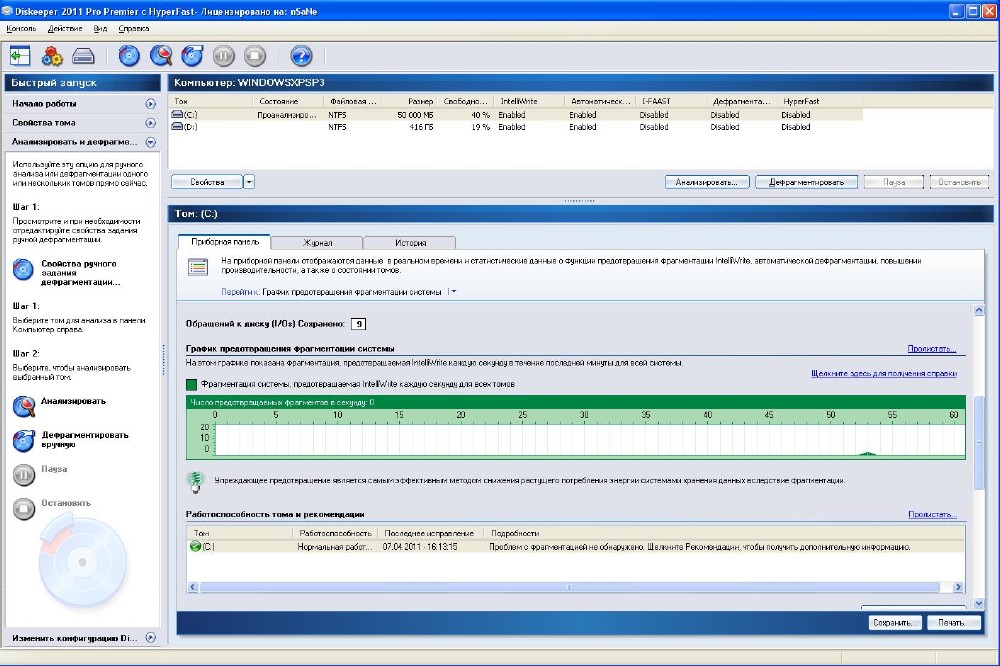1000x666 pixels.
Task: Click the dashboard list icon beside the description
Action: click(198, 267)
